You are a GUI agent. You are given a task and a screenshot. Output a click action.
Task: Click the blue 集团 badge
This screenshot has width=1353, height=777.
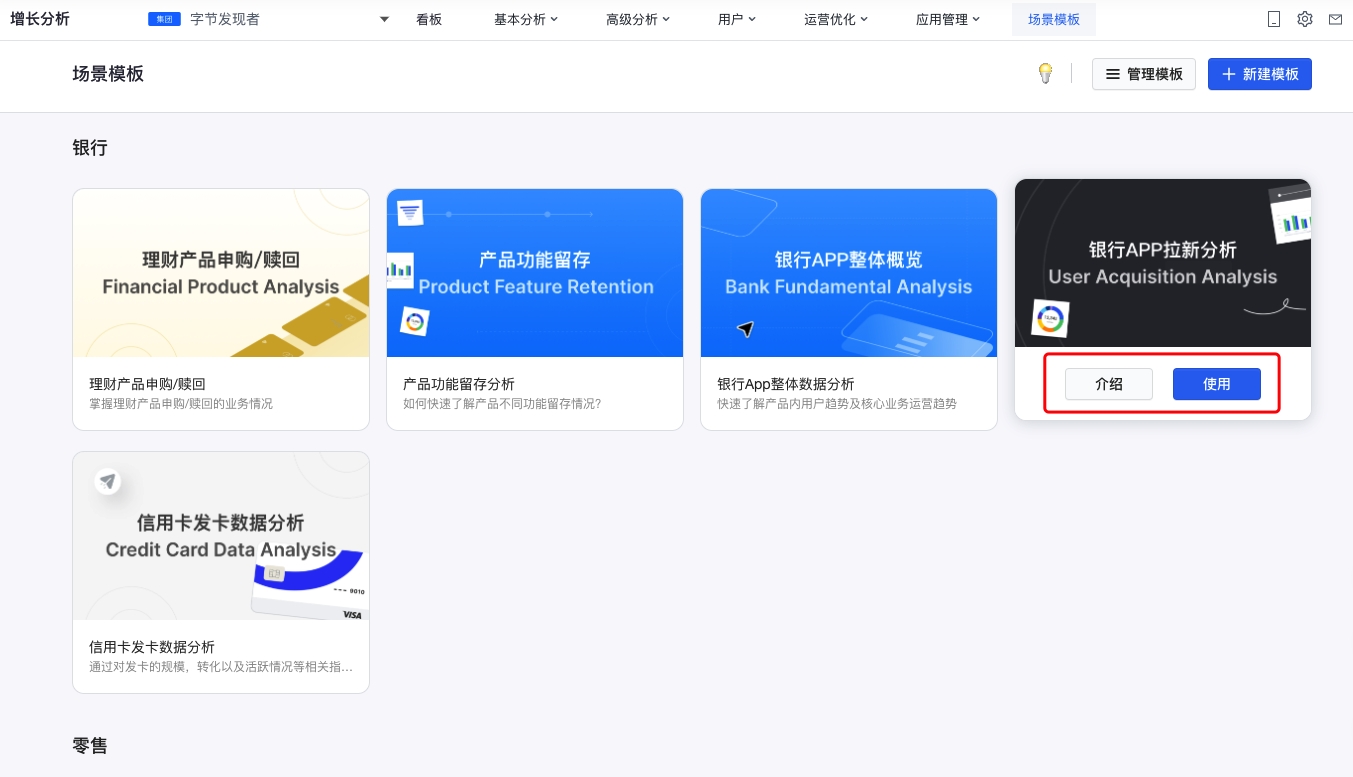[x=164, y=19]
